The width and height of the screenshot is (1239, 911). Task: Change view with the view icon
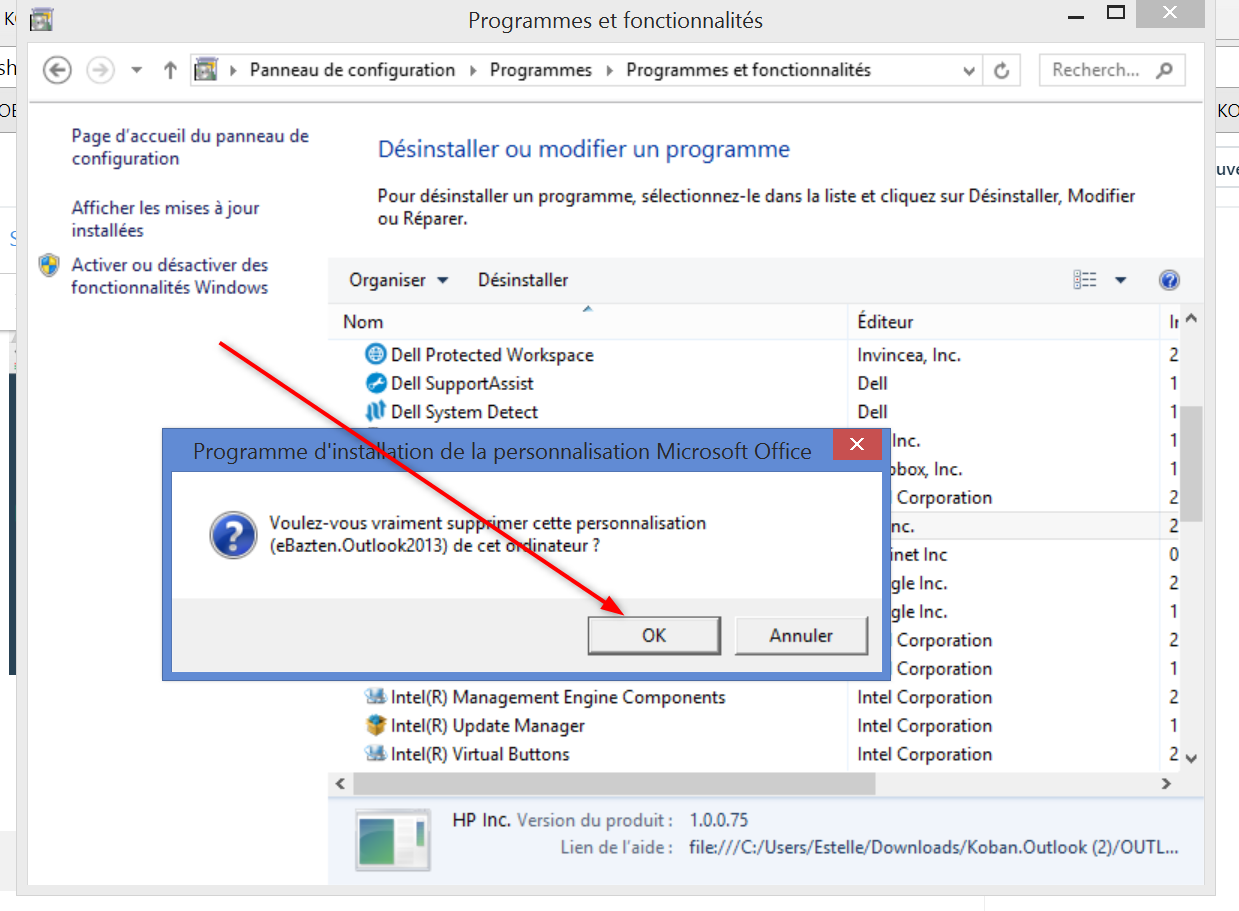[x=1085, y=280]
